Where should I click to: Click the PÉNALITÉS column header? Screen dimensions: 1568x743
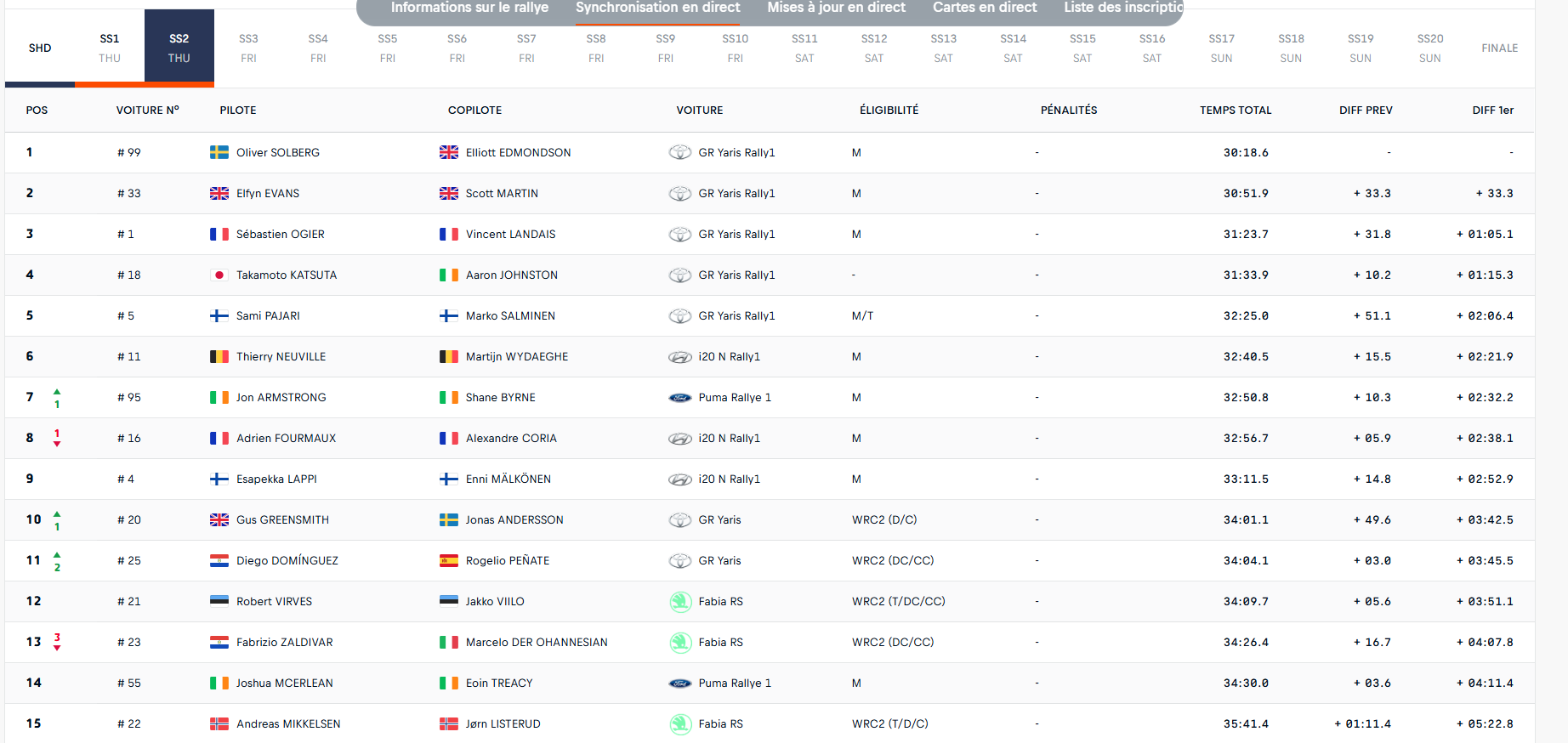click(1069, 111)
